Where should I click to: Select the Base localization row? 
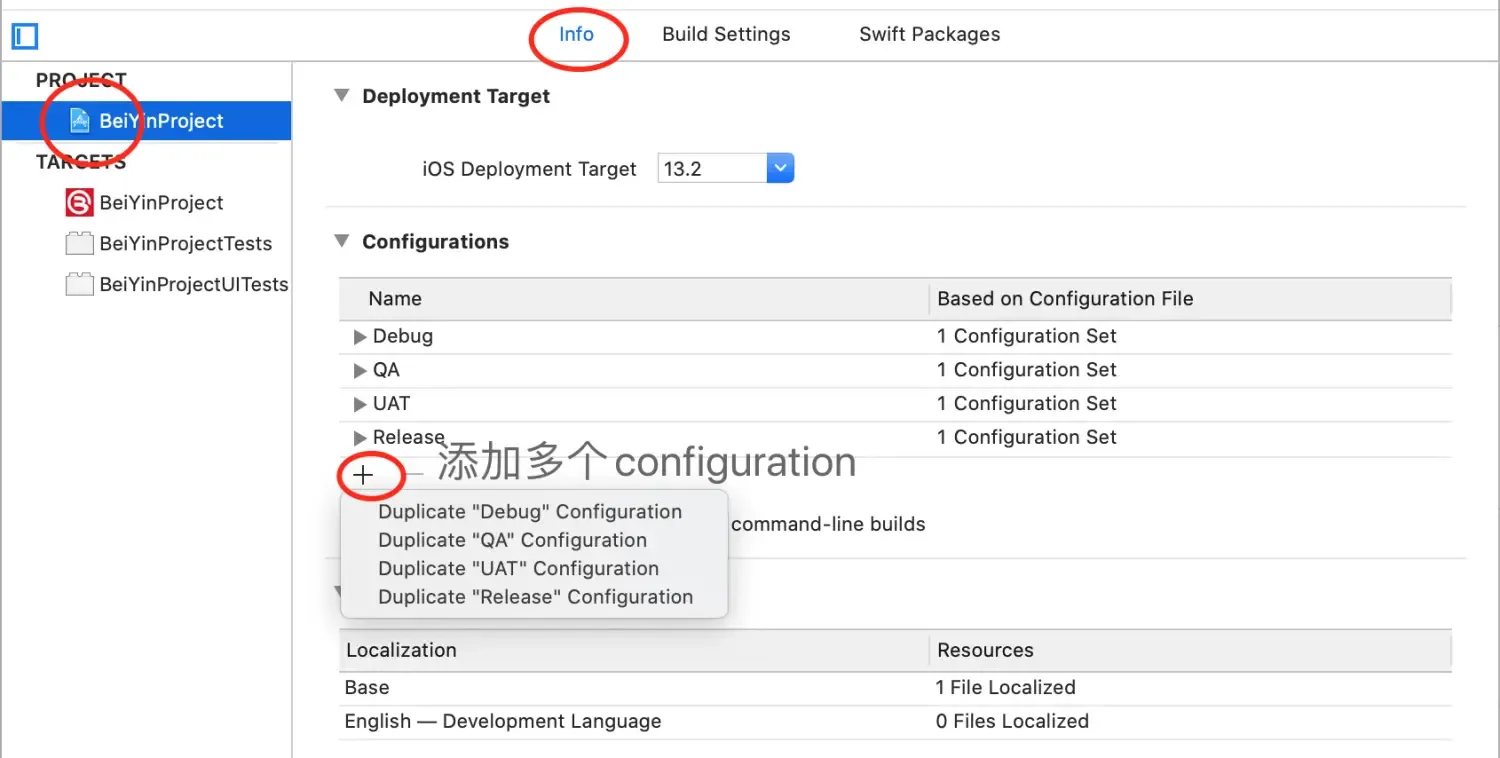coord(366,687)
